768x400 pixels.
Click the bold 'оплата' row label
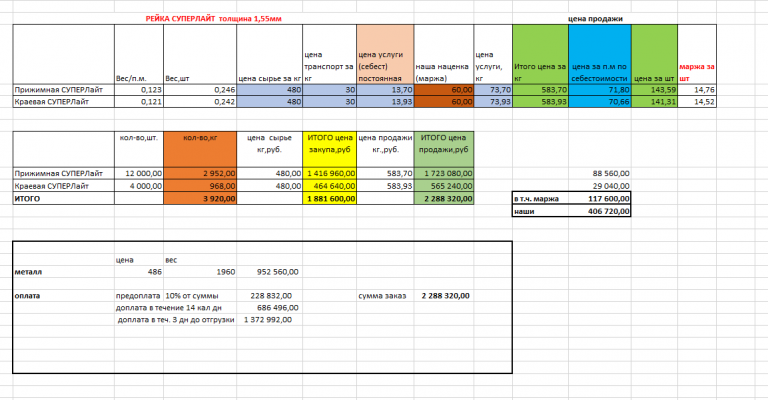(x=27, y=296)
